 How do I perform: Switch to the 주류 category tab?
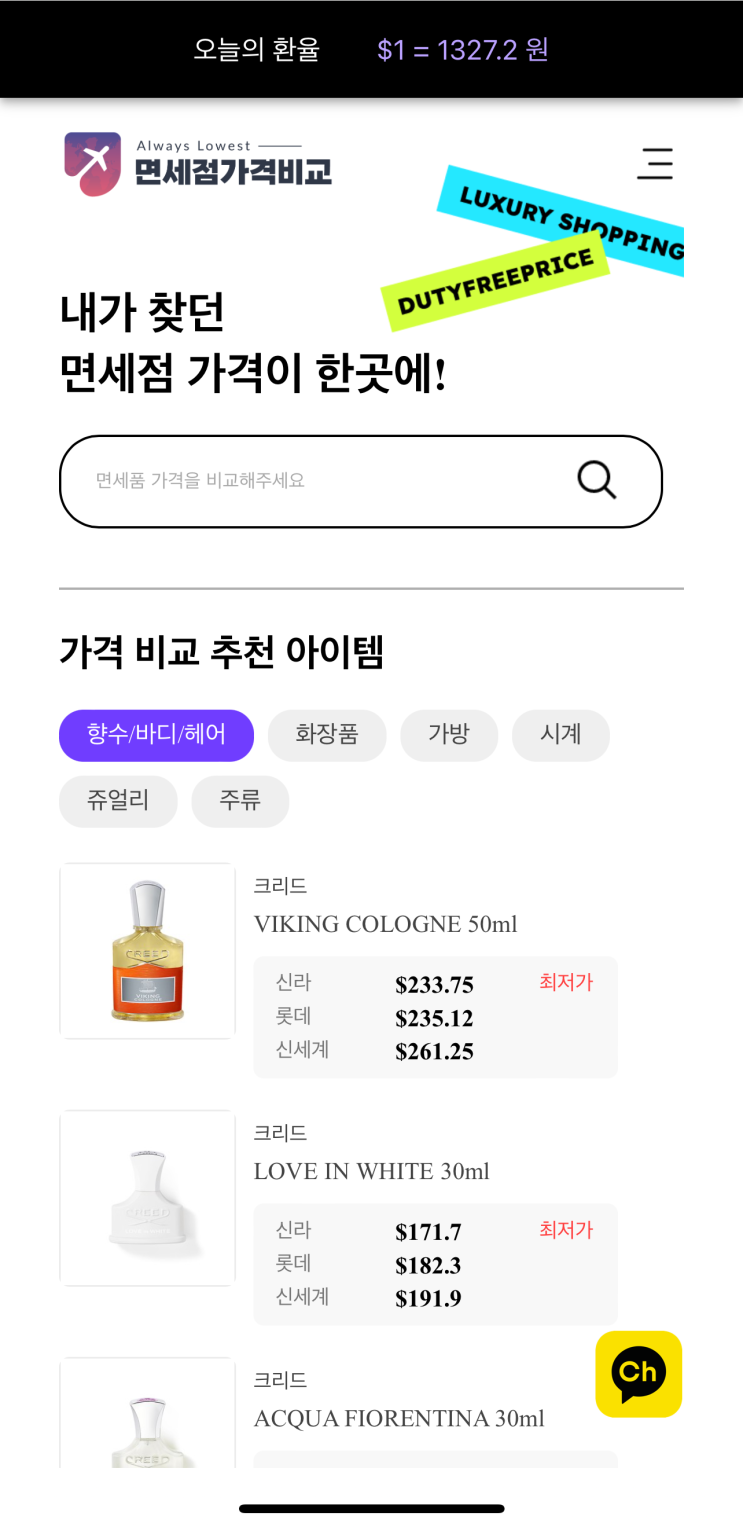240,801
